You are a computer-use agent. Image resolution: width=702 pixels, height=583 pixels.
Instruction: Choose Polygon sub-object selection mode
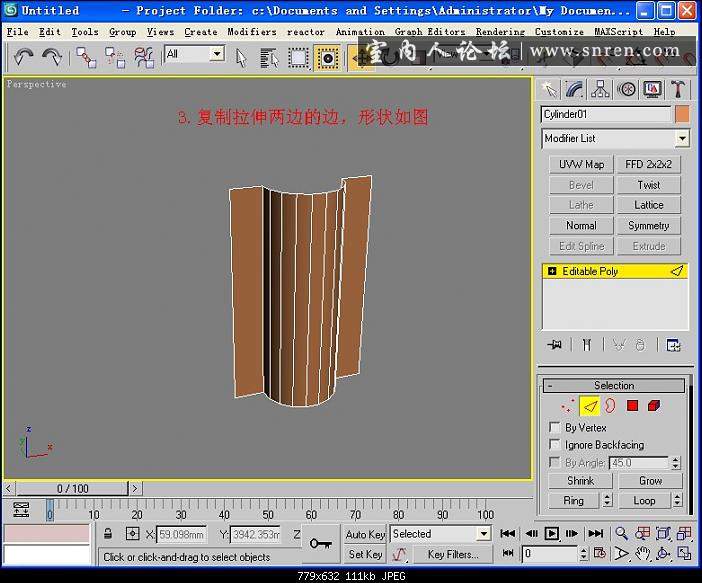tap(632, 405)
